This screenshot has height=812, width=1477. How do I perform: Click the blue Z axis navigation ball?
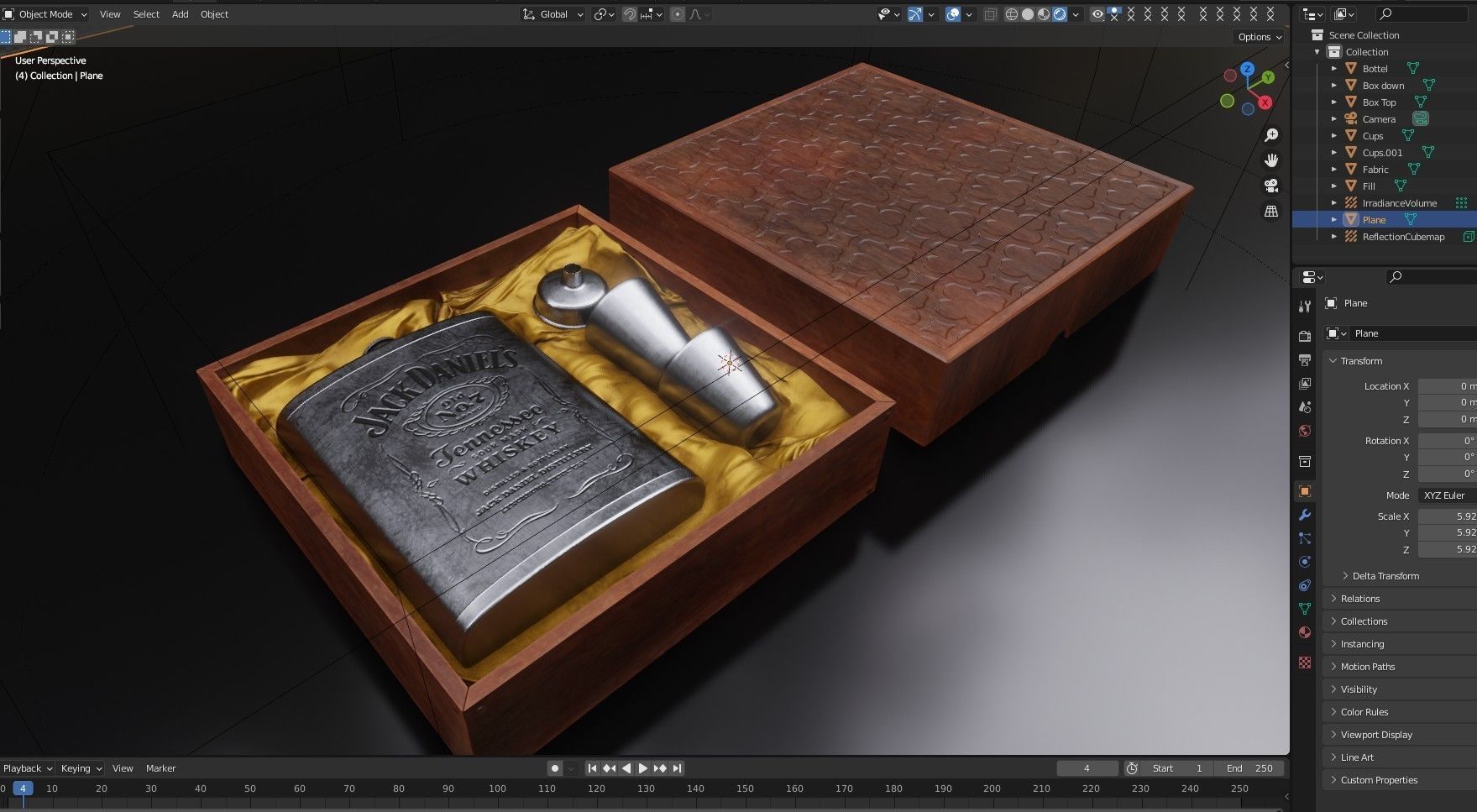1247,69
